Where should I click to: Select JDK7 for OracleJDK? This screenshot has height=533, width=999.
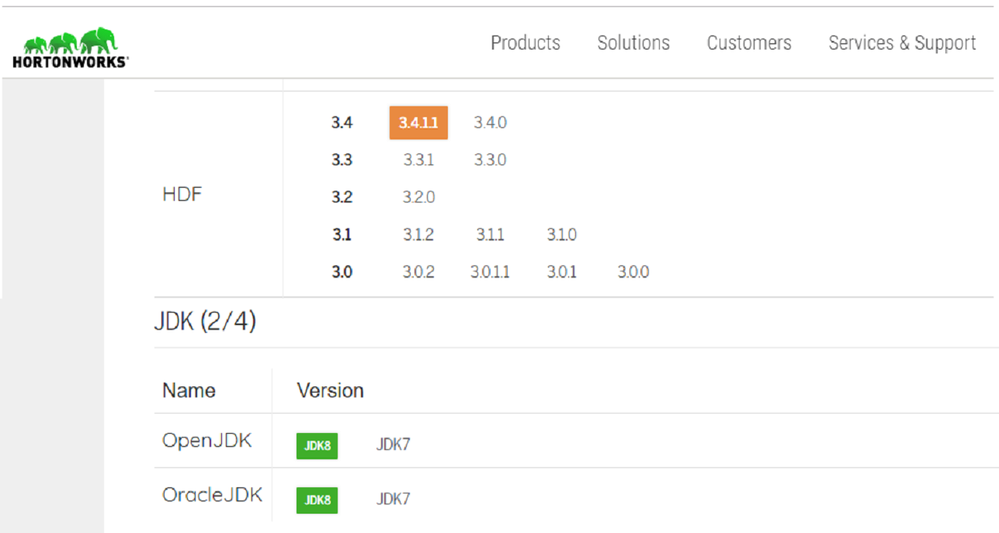pyautogui.click(x=393, y=499)
